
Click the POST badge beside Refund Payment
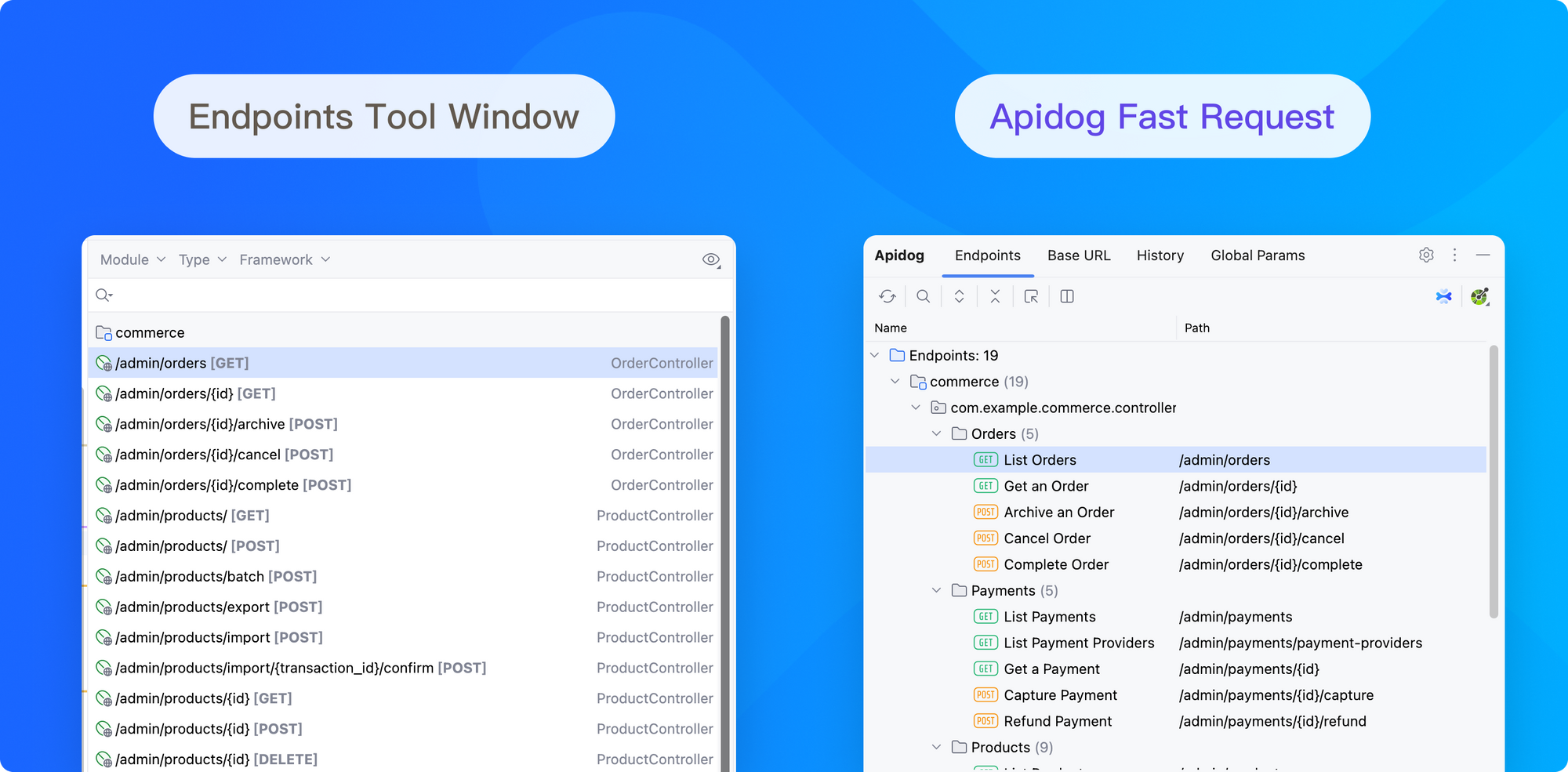(985, 721)
